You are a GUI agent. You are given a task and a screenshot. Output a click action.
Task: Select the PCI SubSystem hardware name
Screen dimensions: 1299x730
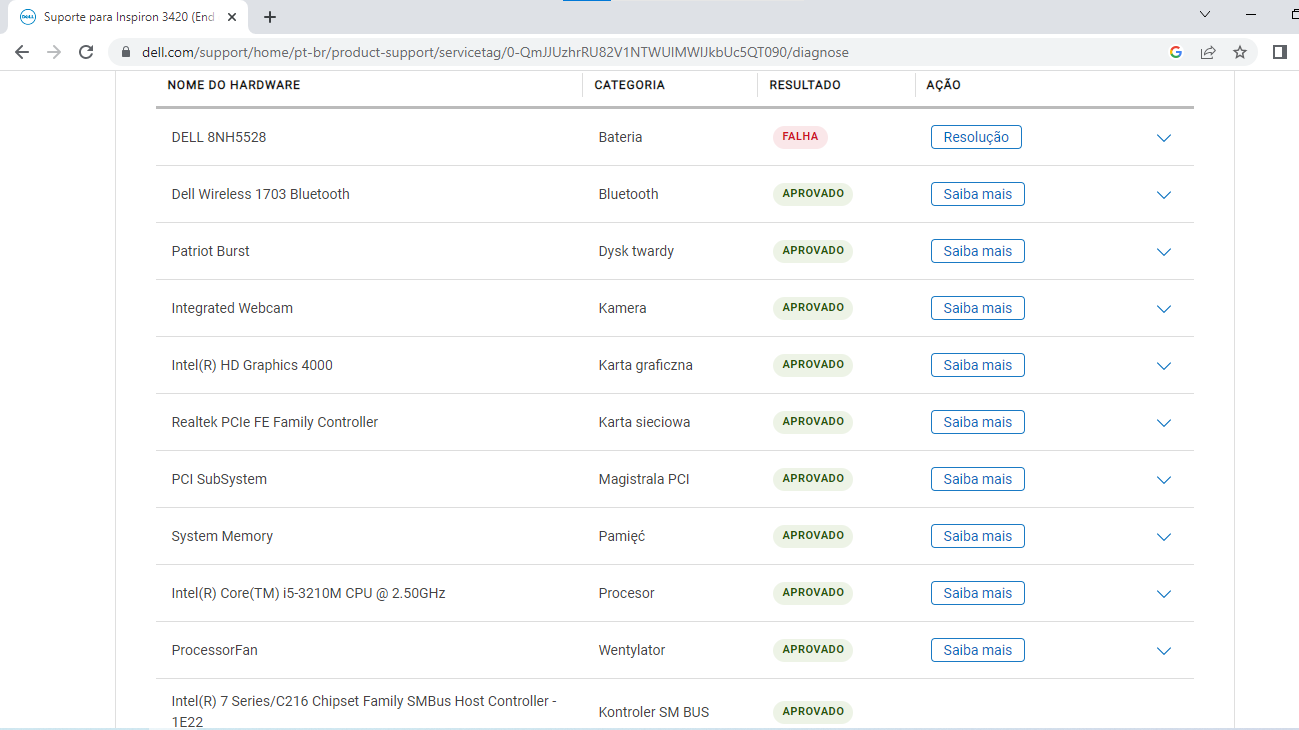(219, 479)
